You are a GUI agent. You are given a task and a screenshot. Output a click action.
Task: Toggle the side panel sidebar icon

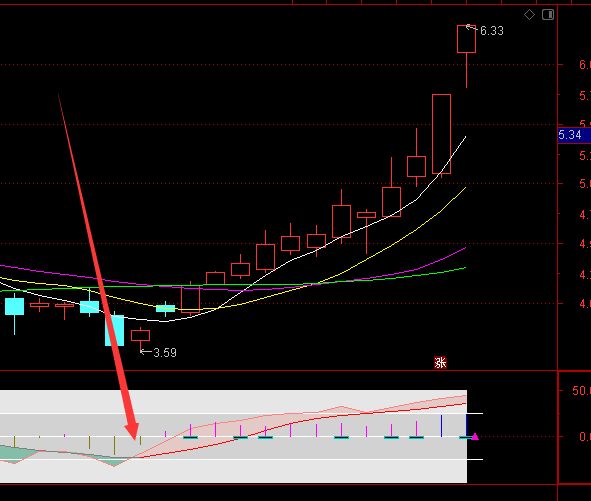pyautogui.click(x=548, y=15)
